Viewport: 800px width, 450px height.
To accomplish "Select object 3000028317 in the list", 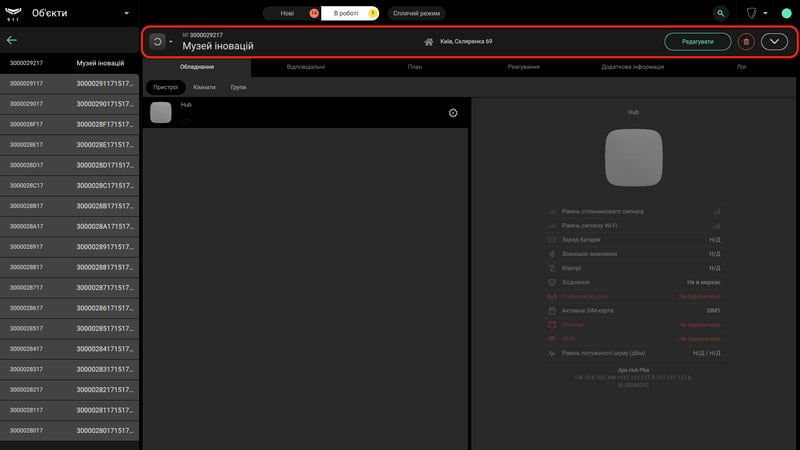I will click(69, 369).
